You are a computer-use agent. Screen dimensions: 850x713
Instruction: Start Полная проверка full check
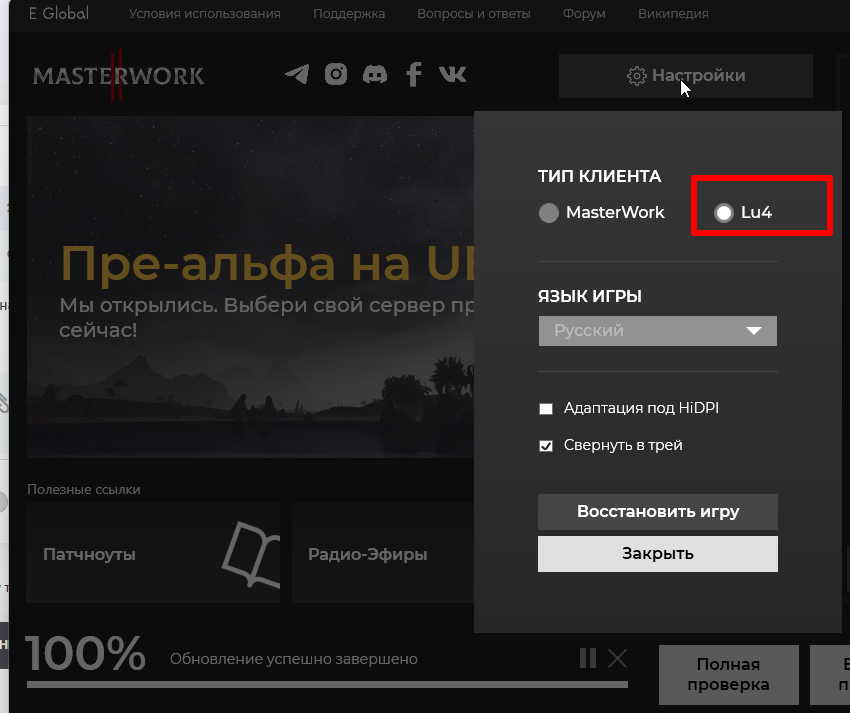tap(729, 675)
